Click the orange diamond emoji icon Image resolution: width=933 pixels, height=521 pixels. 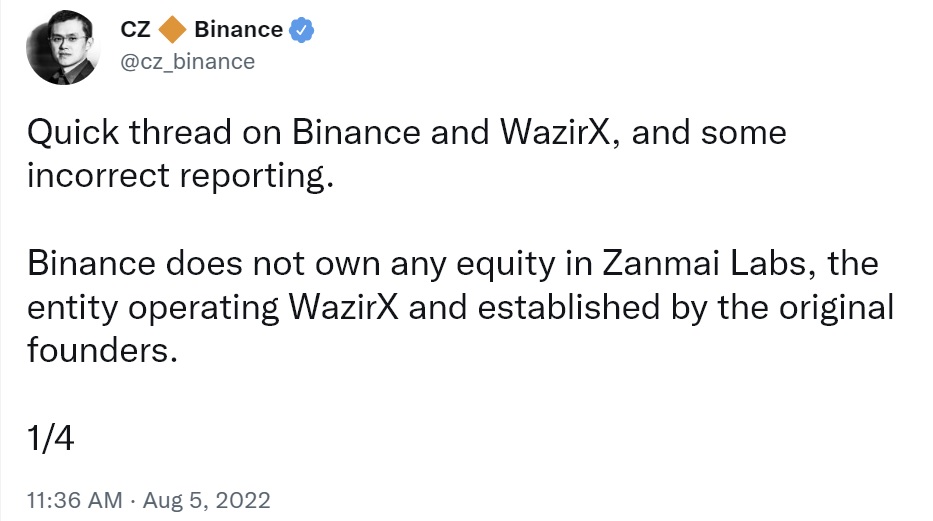[173, 30]
